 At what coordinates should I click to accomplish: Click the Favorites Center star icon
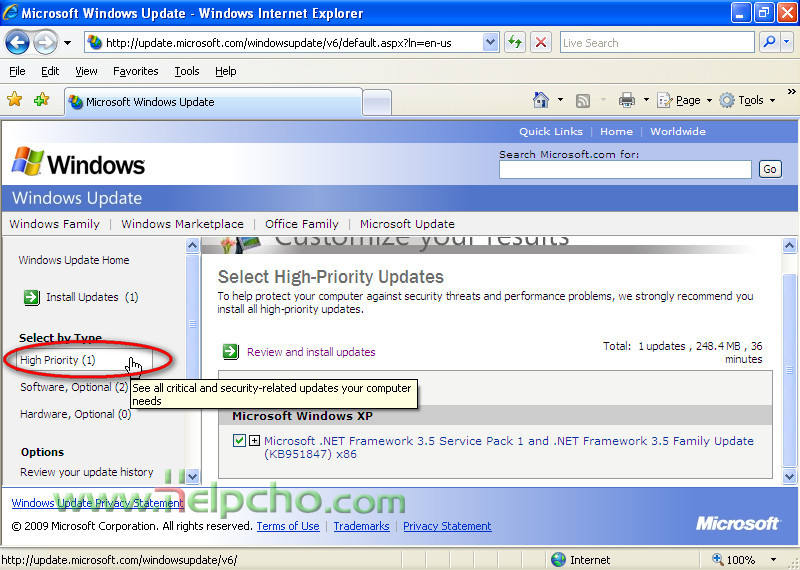point(14,100)
